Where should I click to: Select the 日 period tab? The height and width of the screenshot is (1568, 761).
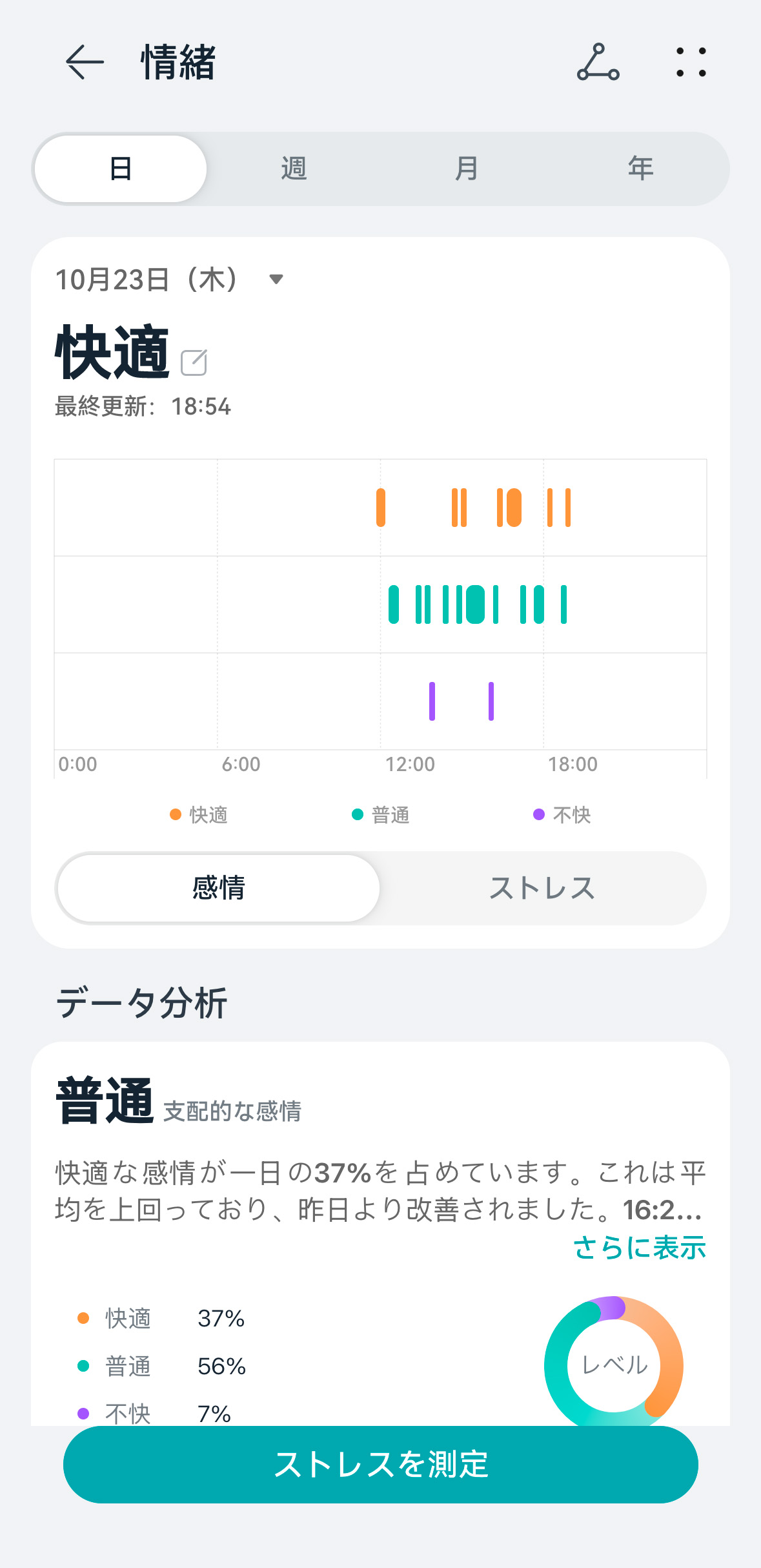click(121, 169)
